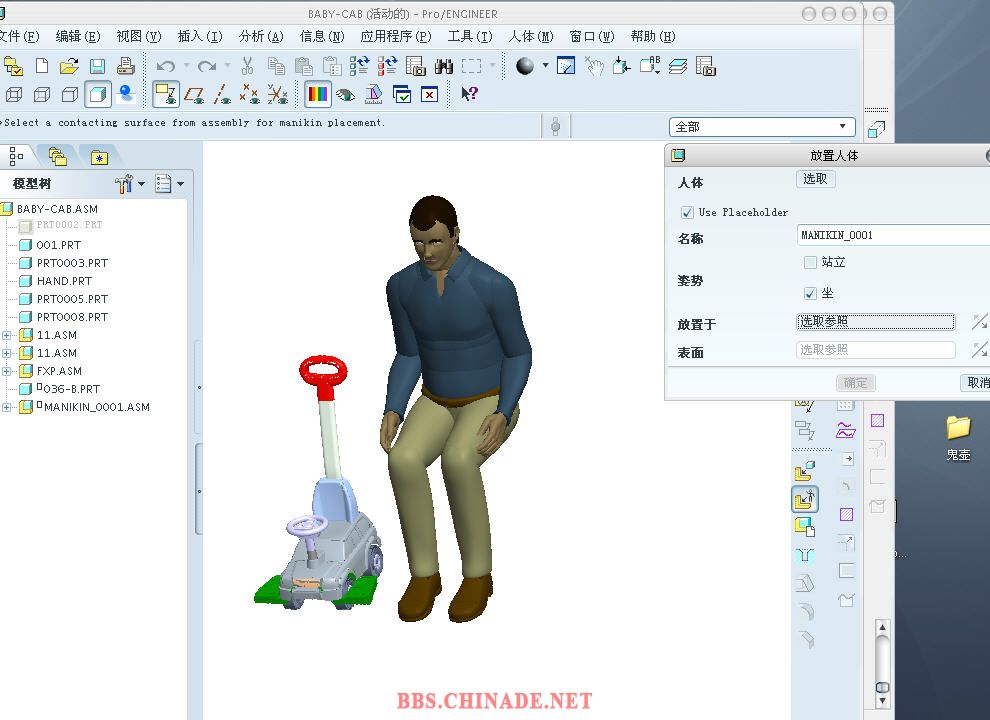The height and width of the screenshot is (720, 990).
Task: Select BABY-CAB.ASM root in model tree
Action: point(57,209)
